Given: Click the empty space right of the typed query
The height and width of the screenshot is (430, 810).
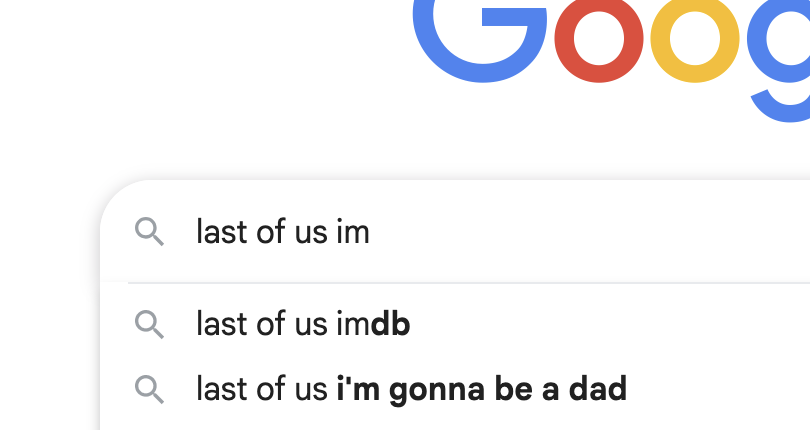Looking at the screenshot, I should [x=600, y=233].
